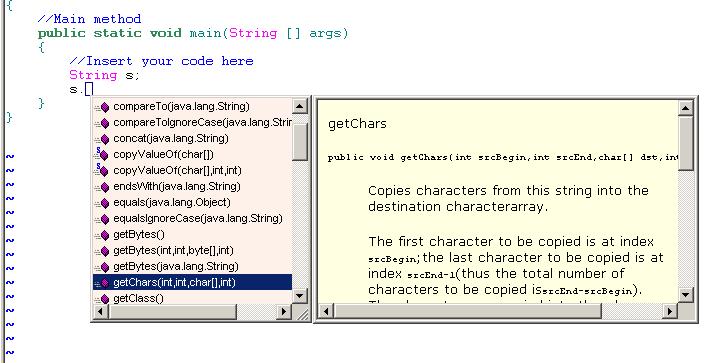Viewport: 727px width, 363px height.
Task: Click the completion list scroll left arrow
Action: pyautogui.click(x=100, y=312)
